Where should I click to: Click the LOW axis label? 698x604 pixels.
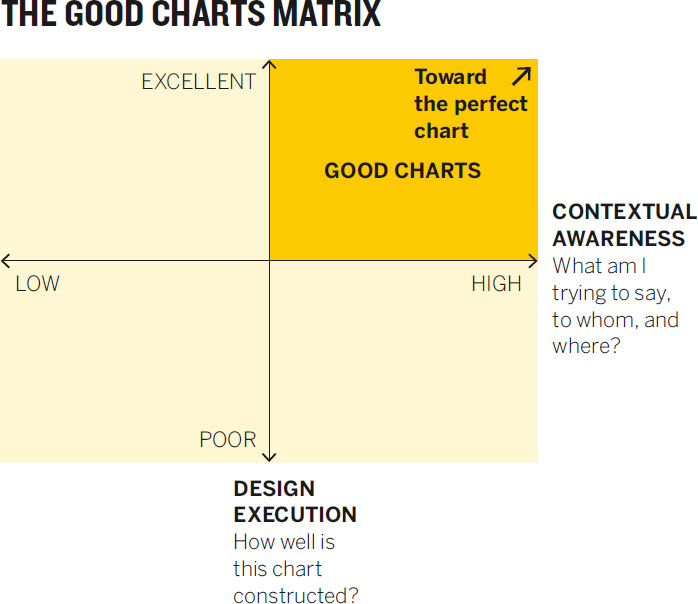pos(37,284)
